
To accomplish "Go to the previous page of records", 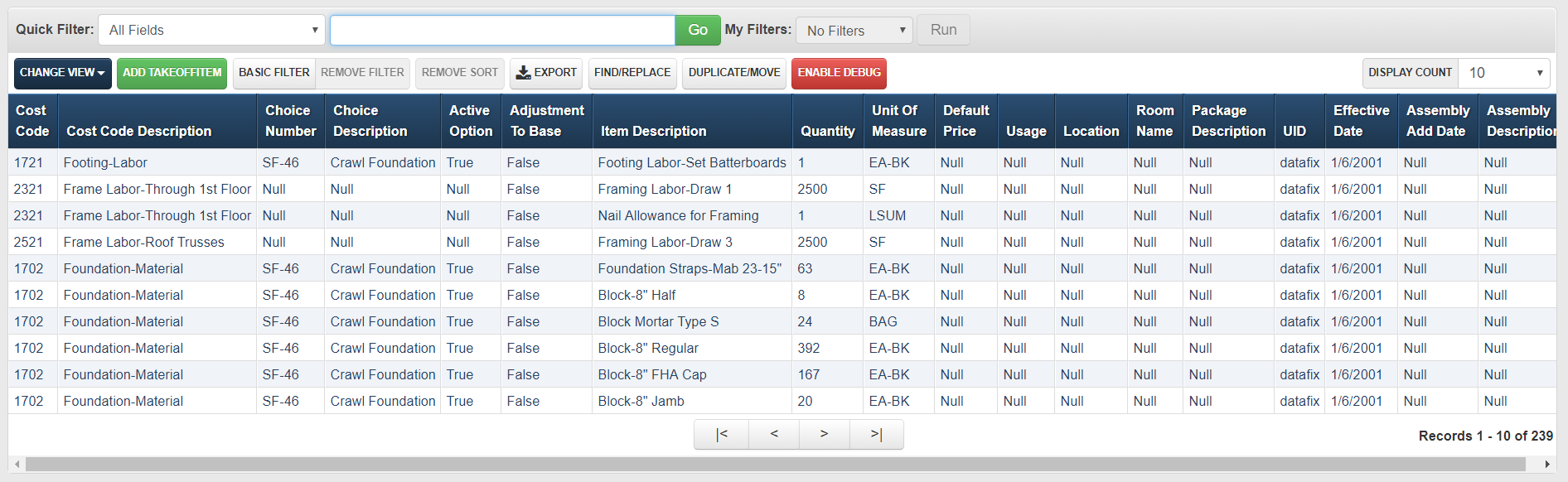I will (x=774, y=434).
